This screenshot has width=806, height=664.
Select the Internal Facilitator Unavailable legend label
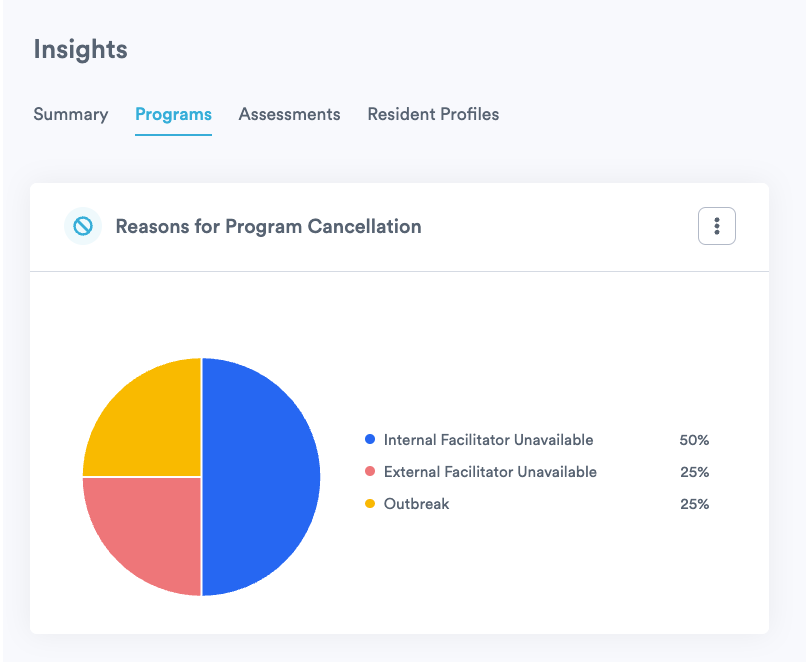pos(488,440)
